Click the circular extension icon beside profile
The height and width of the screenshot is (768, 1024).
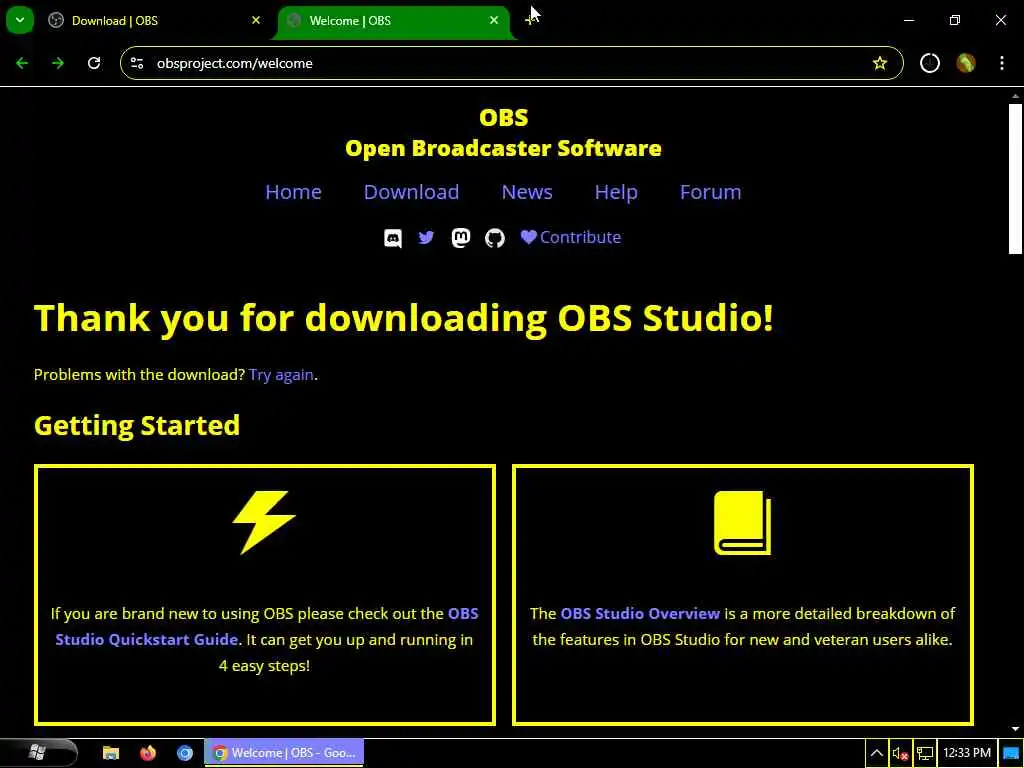[x=930, y=63]
